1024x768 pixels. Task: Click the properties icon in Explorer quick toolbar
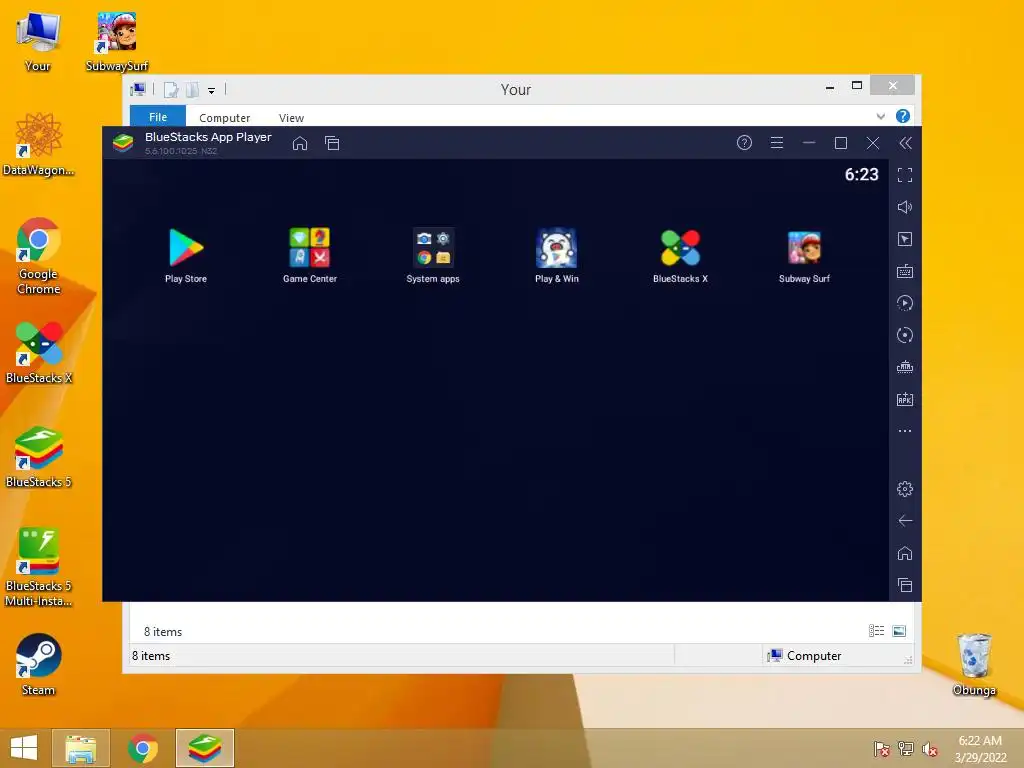point(170,90)
